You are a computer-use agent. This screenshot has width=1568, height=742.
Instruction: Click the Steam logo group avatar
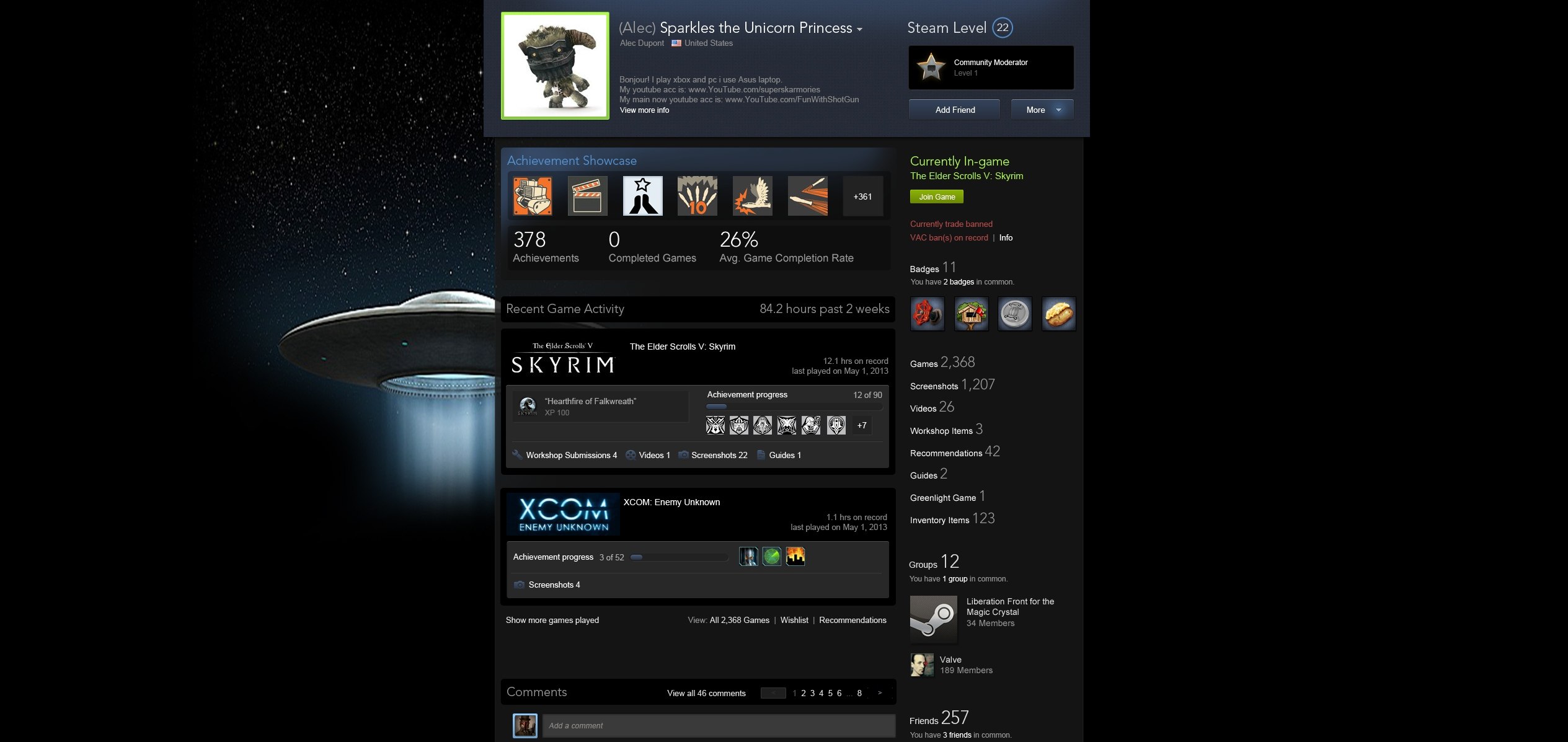tap(934, 619)
